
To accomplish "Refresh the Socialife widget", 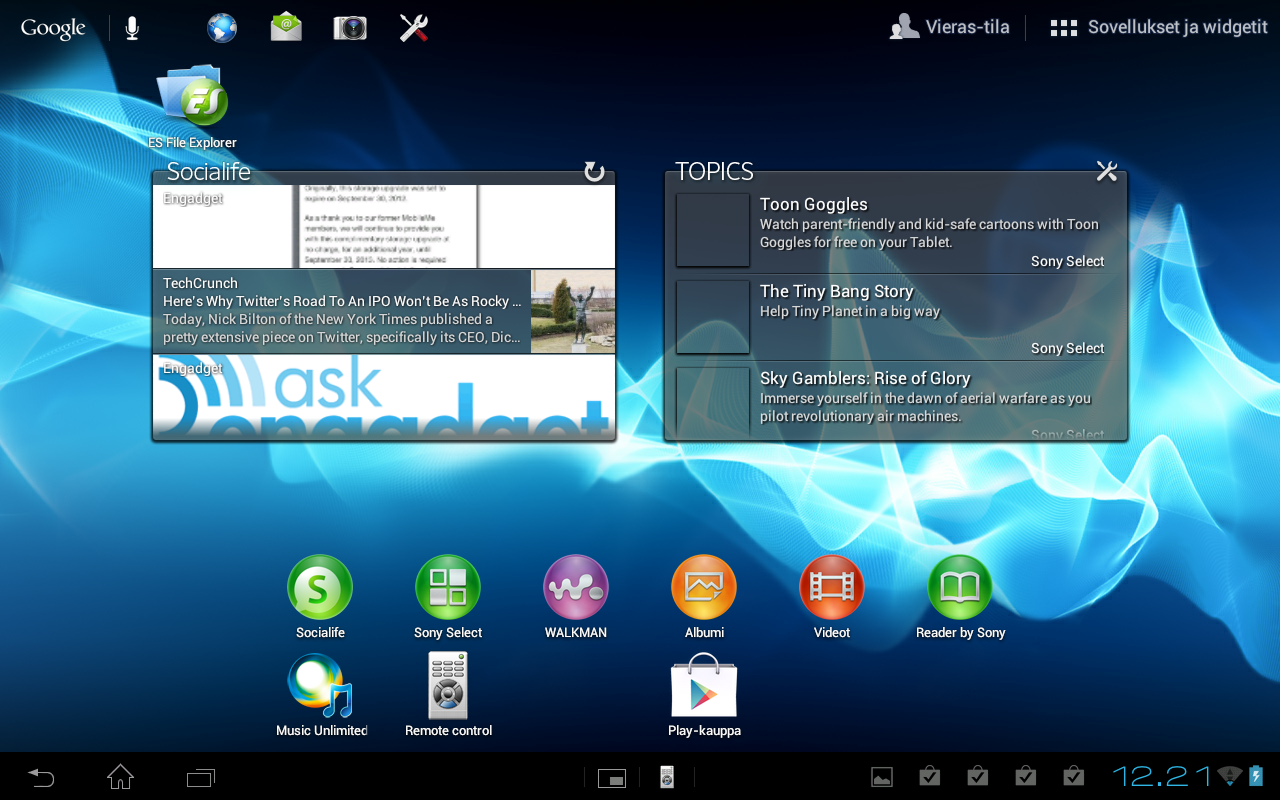I will point(594,172).
